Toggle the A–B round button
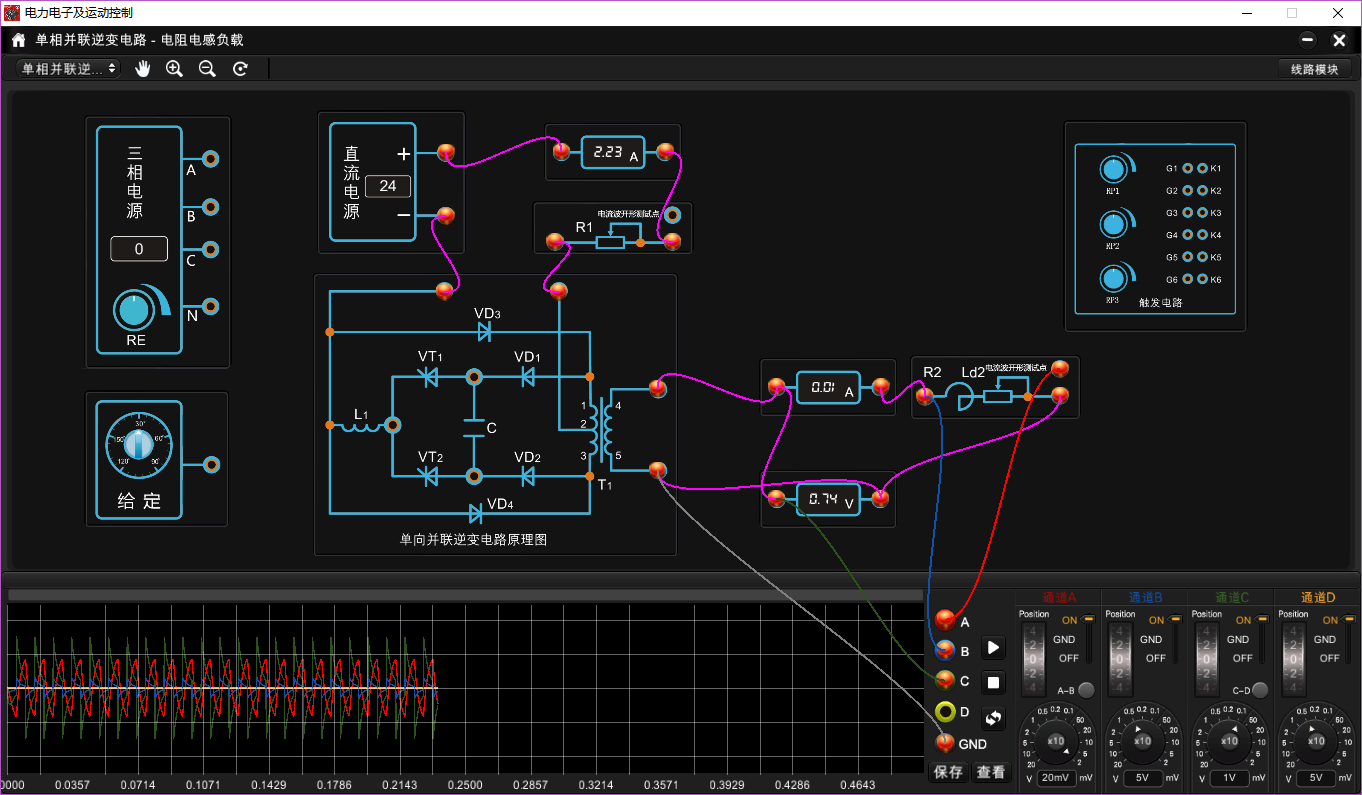The image size is (1362, 795). (x=1086, y=690)
